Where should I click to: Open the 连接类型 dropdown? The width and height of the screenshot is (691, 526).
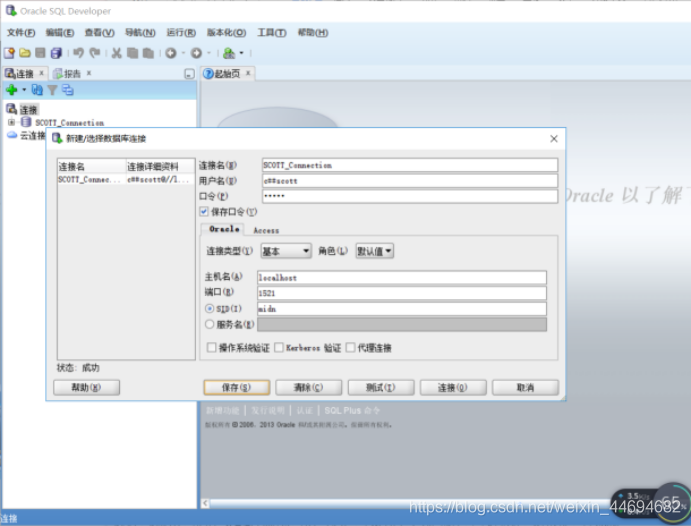click(x=286, y=251)
